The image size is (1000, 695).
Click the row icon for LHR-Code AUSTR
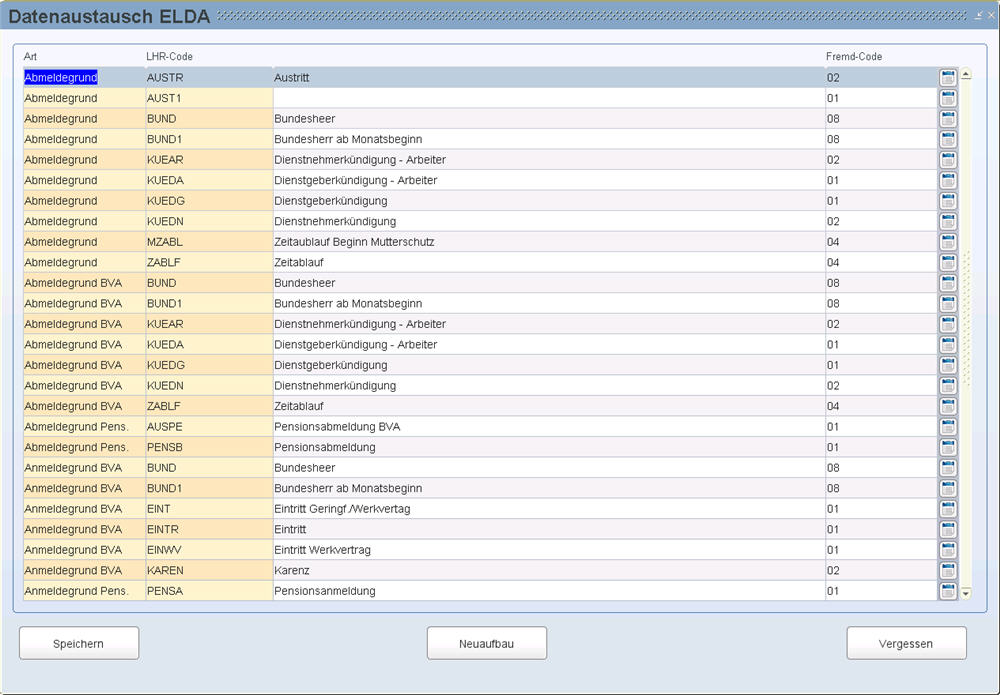[947, 77]
